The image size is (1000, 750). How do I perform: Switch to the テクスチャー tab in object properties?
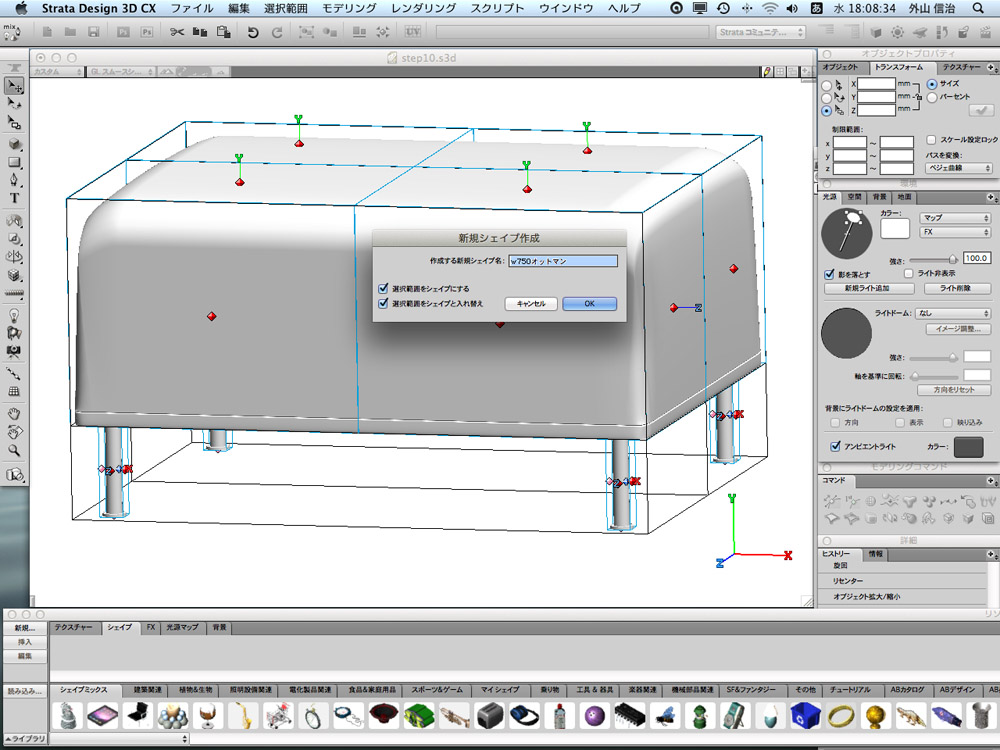961,67
